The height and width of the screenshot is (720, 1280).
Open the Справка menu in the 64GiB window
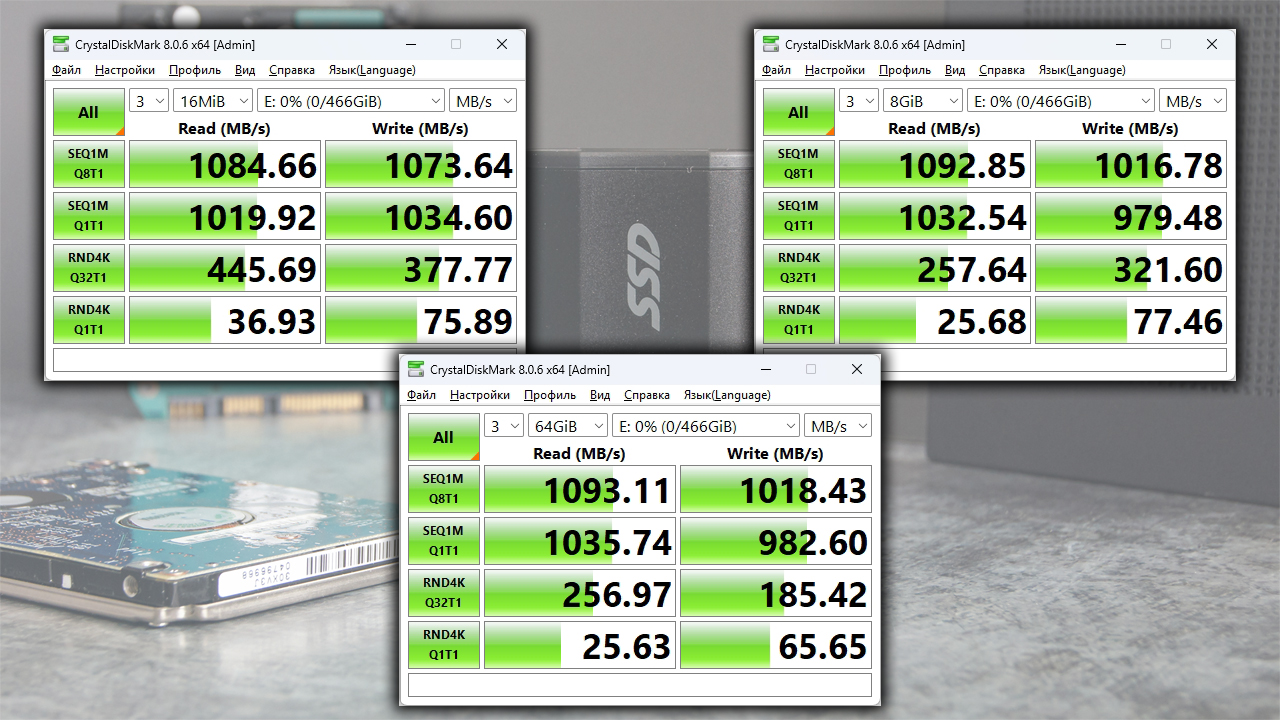point(647,395)
